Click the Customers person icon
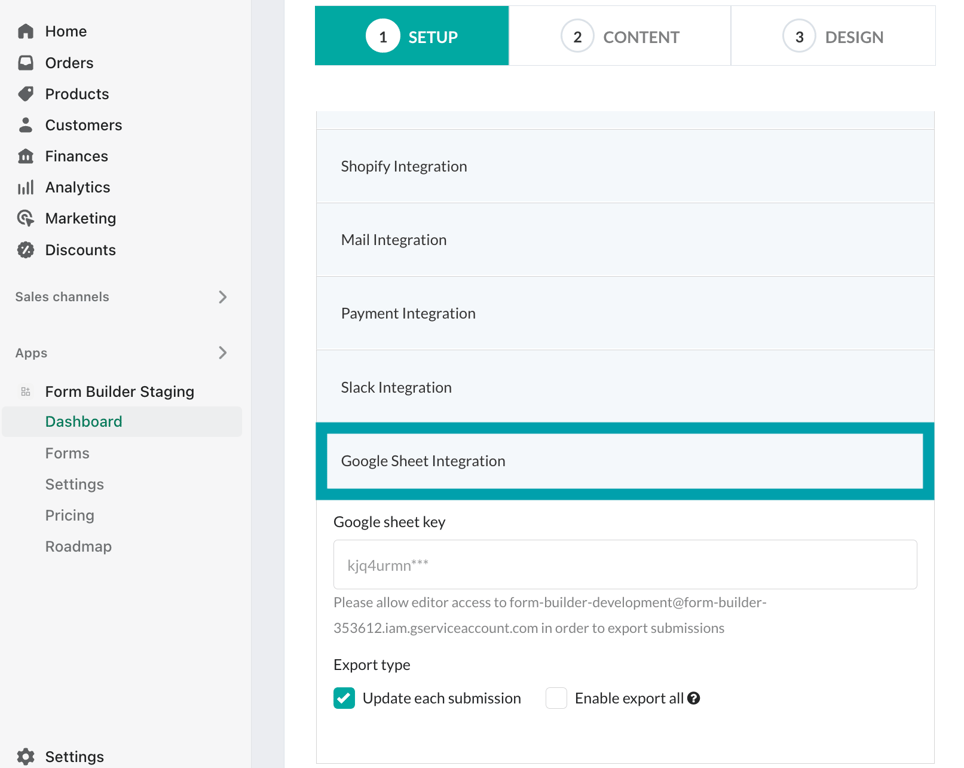 coord(26,125)
